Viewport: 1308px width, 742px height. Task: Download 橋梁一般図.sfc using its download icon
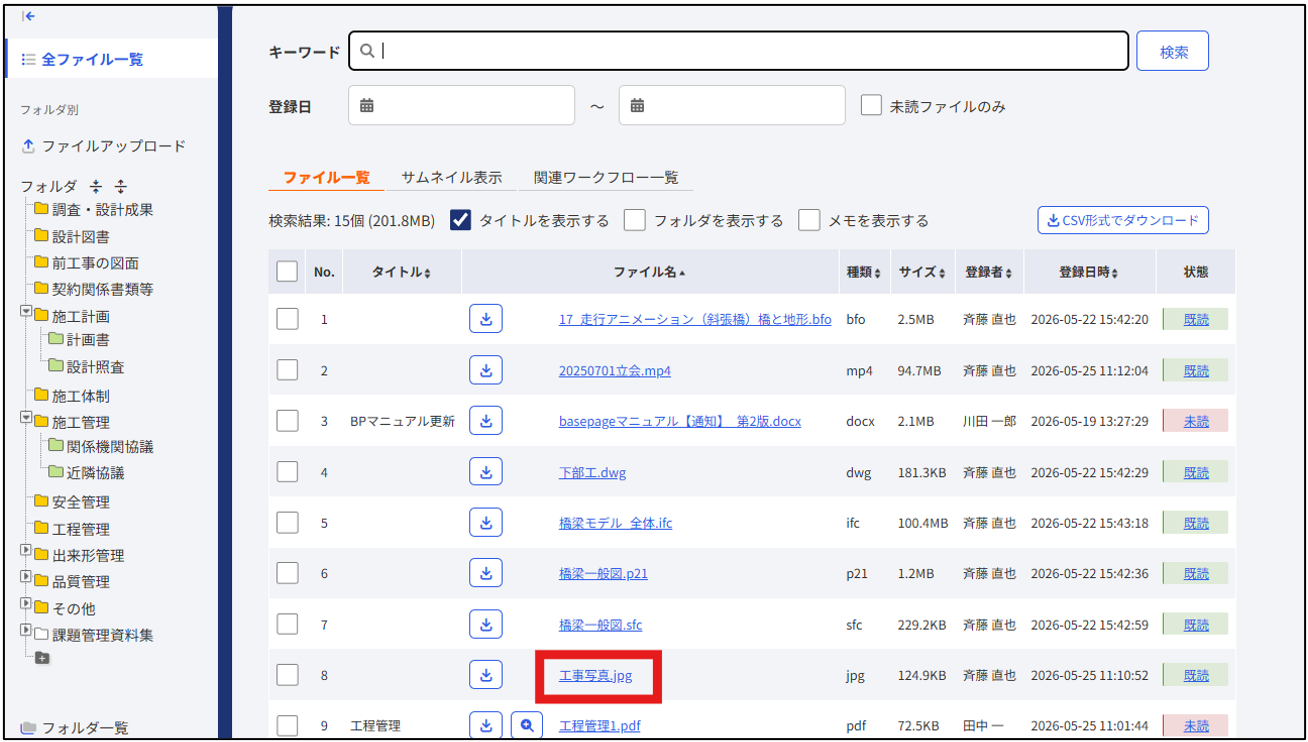point(486,624)
